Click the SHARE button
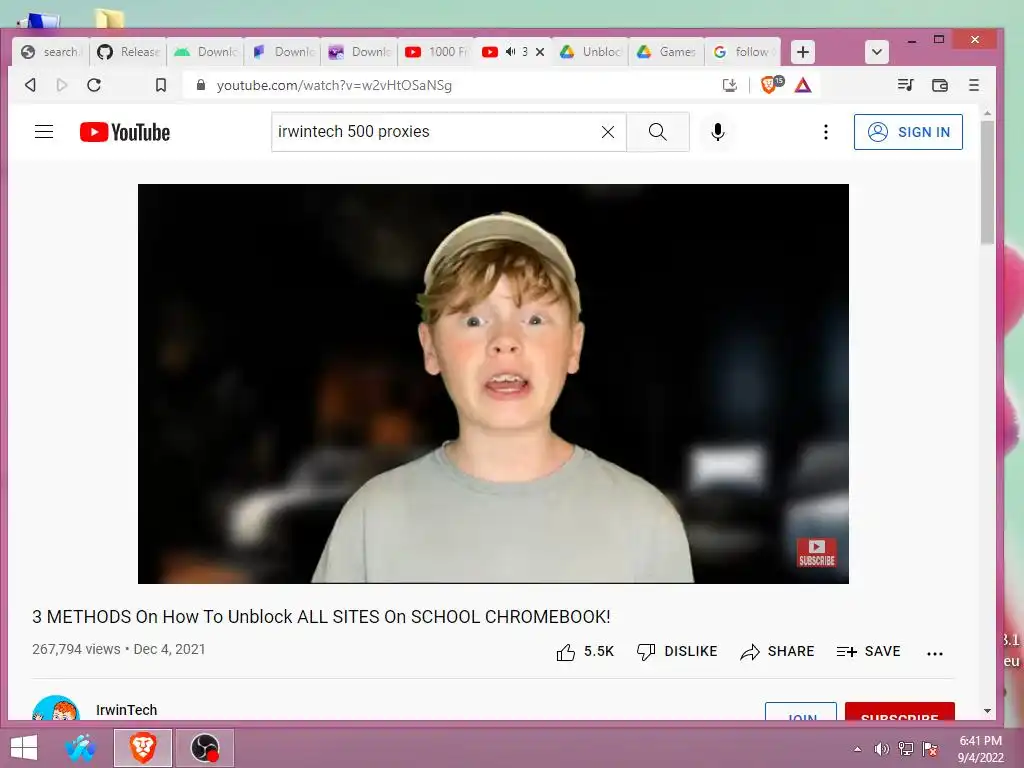1024x768 pixels. click(x=777, y=652)
